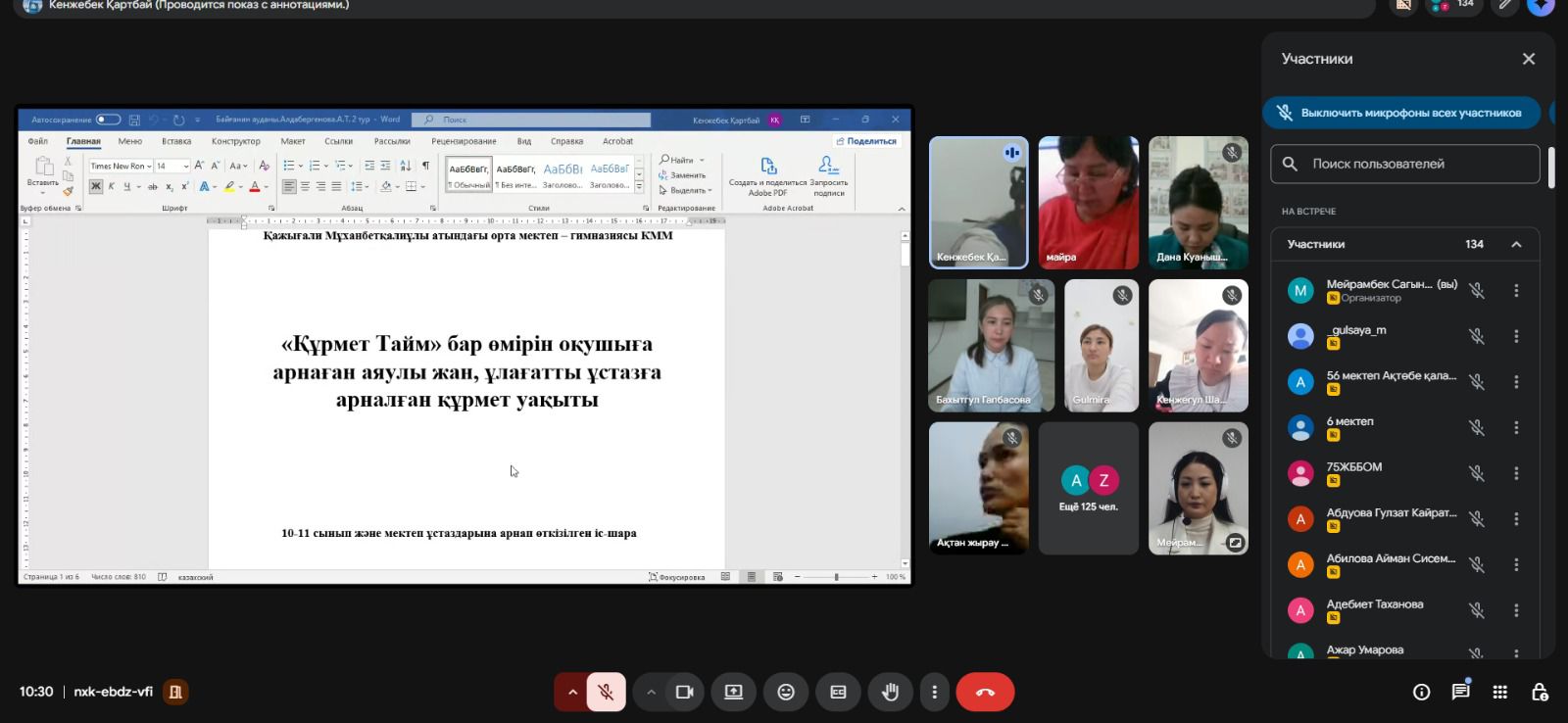Expand audio settings chevron beside microphone
Image resolution: width=1568 pixels, height=723 pixels.
(x=572, y=693)
